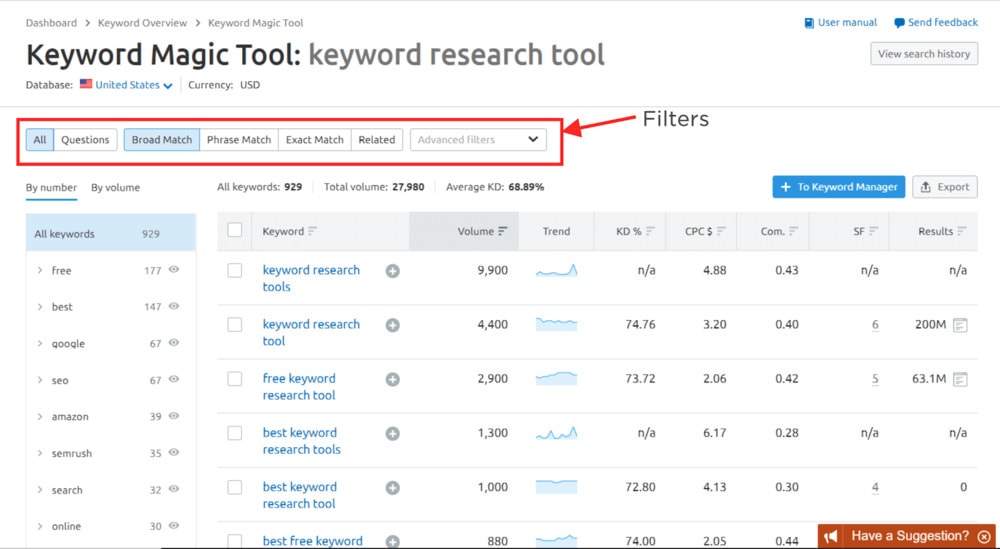Switch to Related keywords
1000x549 pixels.
pos(377,140)
